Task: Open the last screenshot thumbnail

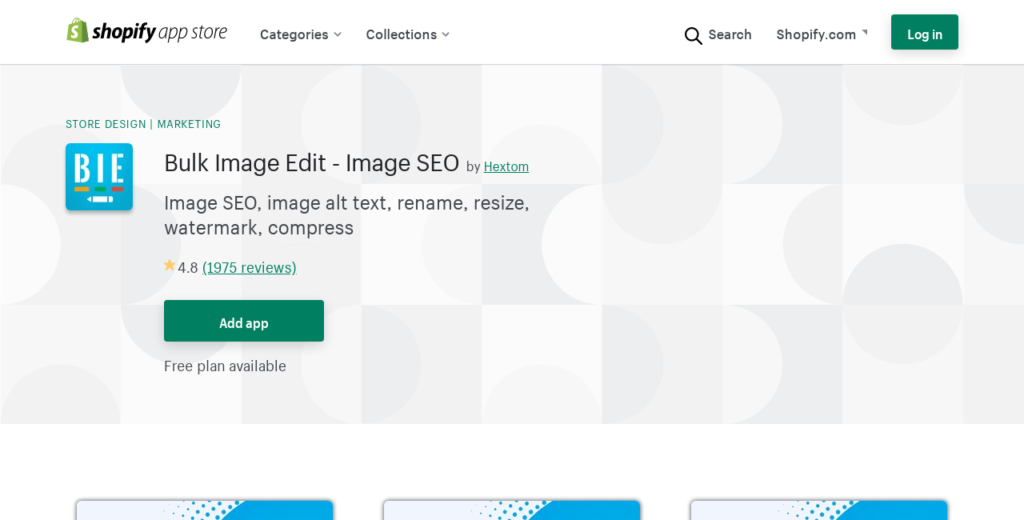Action: [819, 510]
